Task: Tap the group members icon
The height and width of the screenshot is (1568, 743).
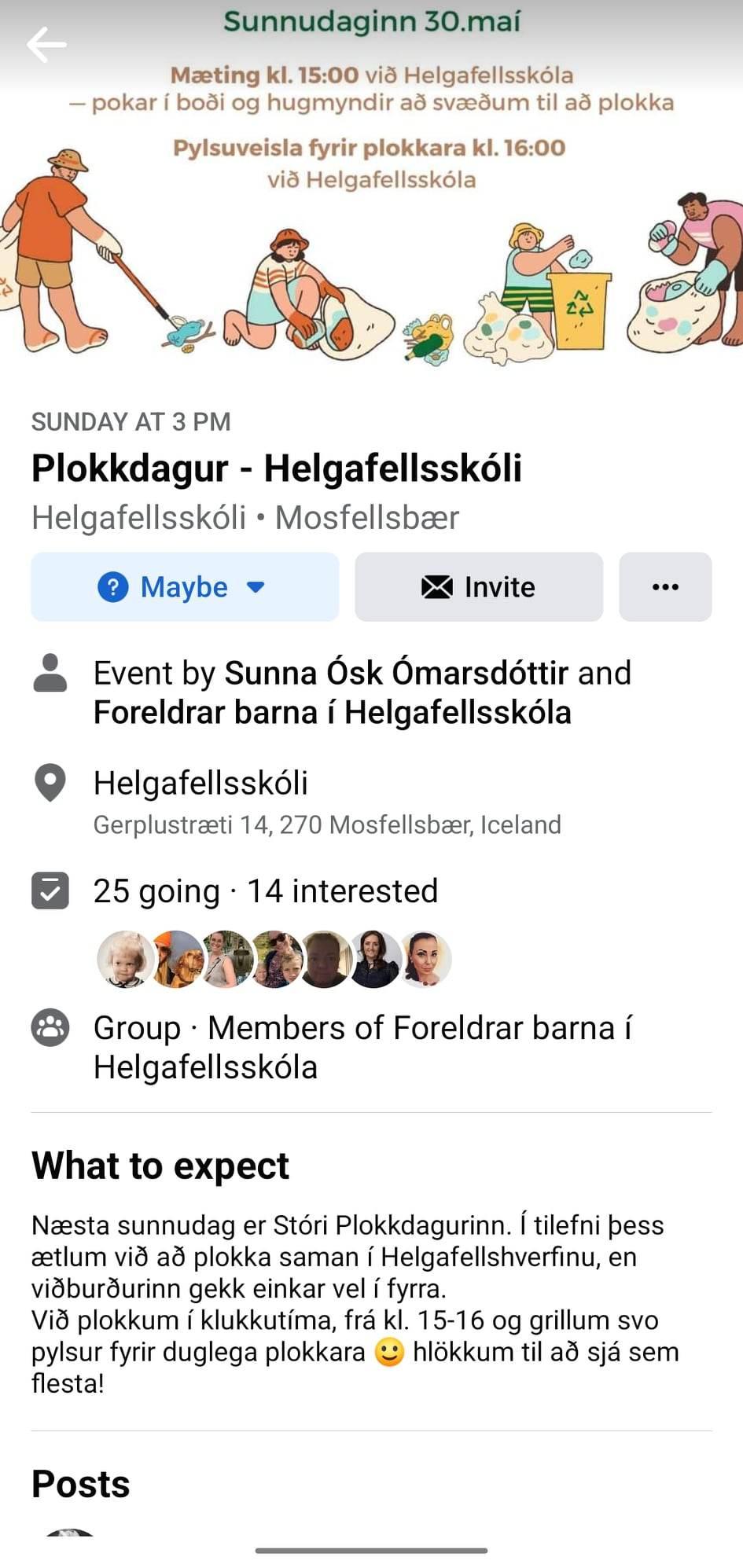Action: [x=50, y=1028]
